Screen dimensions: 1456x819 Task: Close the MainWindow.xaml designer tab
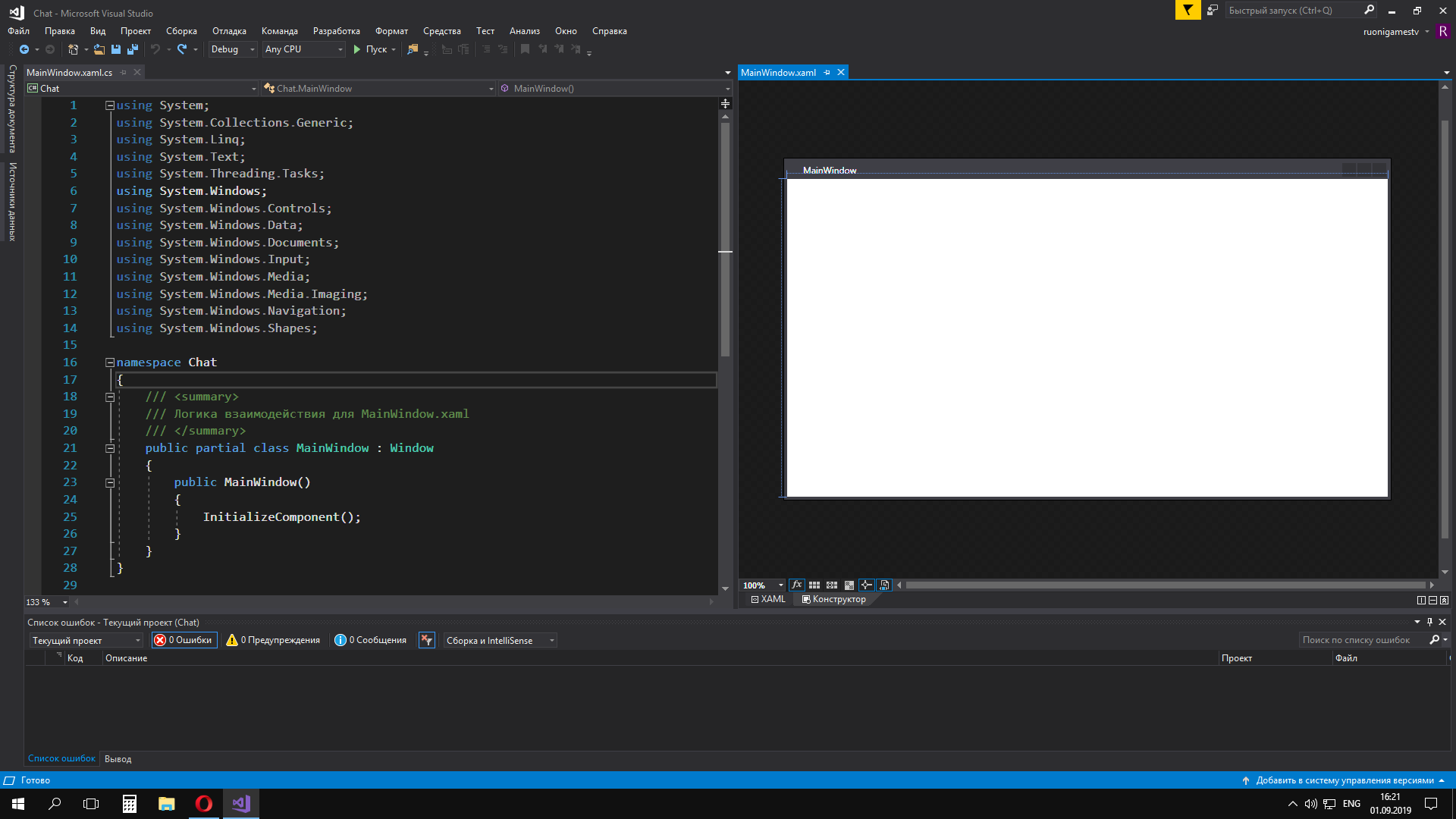point(841,73)
